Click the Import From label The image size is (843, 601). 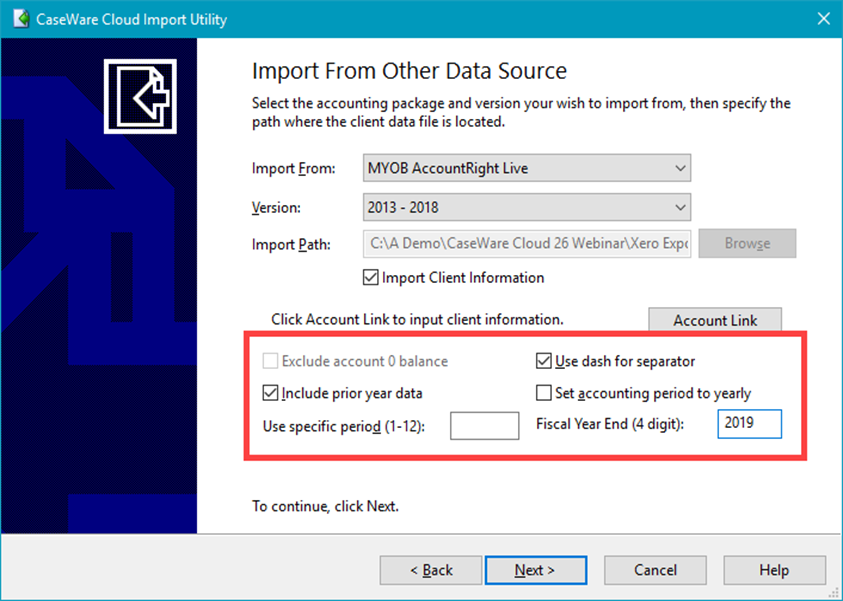coord(294,169)
